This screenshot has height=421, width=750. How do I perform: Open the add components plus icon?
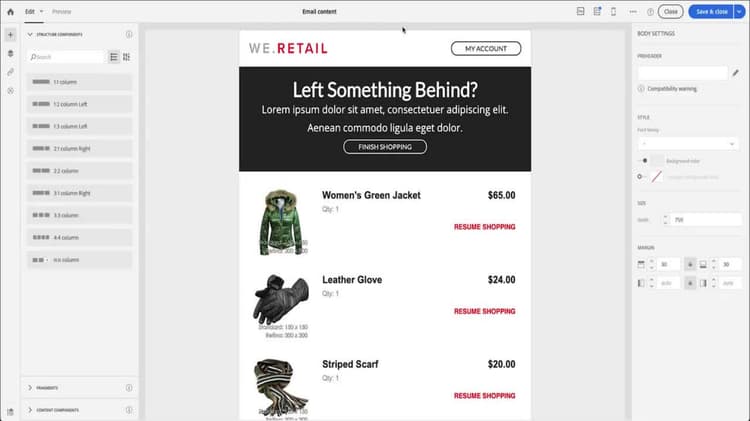pyautogui.click(x=11, y=35)
